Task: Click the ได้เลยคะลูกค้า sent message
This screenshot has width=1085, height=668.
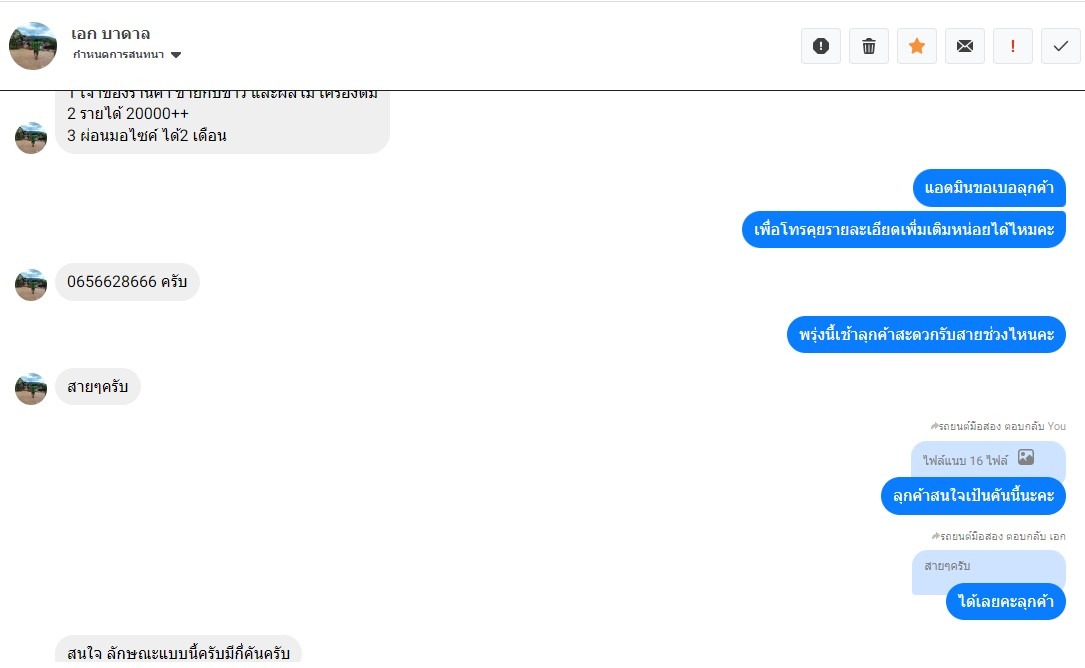Action: (1005, 602)
